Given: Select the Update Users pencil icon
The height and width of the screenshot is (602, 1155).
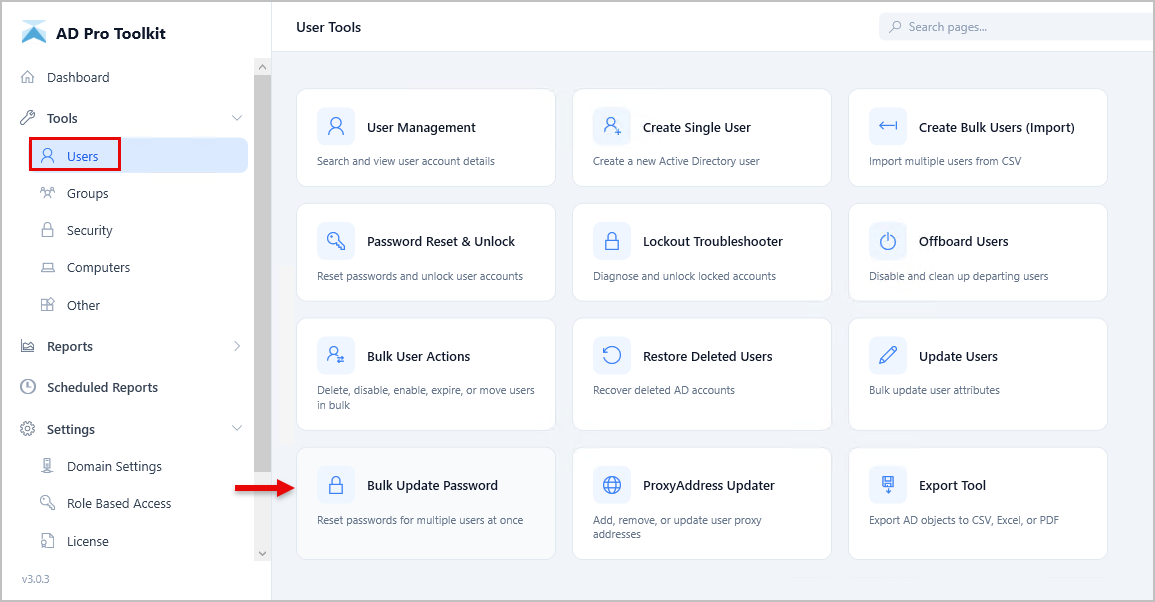Looking at the screenshot, I should click(887, 355).
